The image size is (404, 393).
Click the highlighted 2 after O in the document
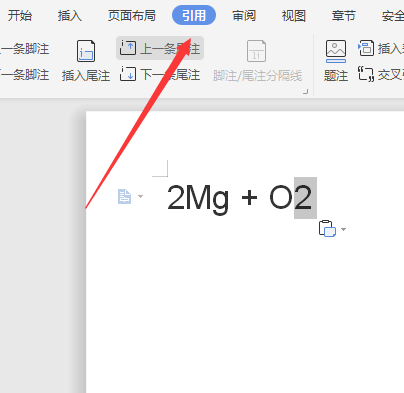pyautogui.click(x=305, y=198)
